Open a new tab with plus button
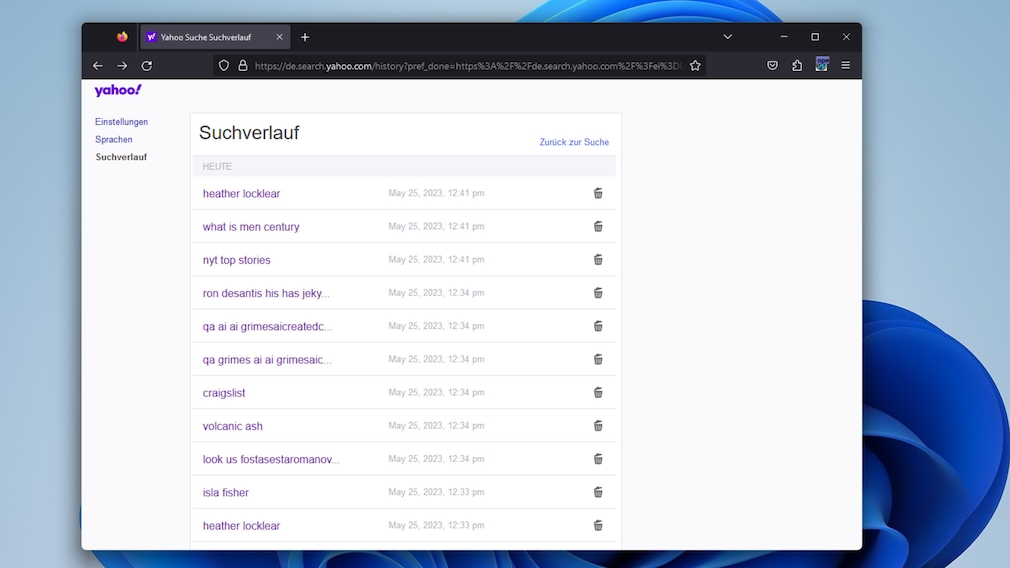This screenshot has width=1010, height=568. coord(305,37)
